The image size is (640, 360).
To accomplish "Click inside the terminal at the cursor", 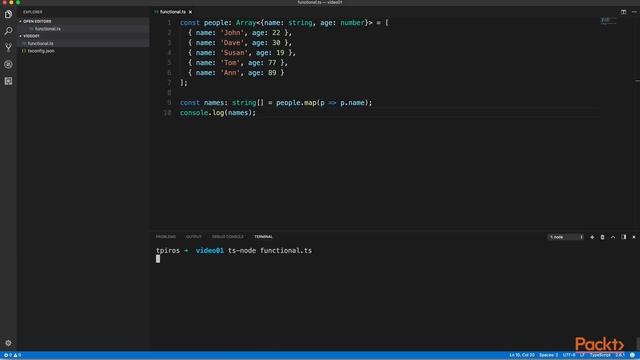I will click(x=158, y=259).
